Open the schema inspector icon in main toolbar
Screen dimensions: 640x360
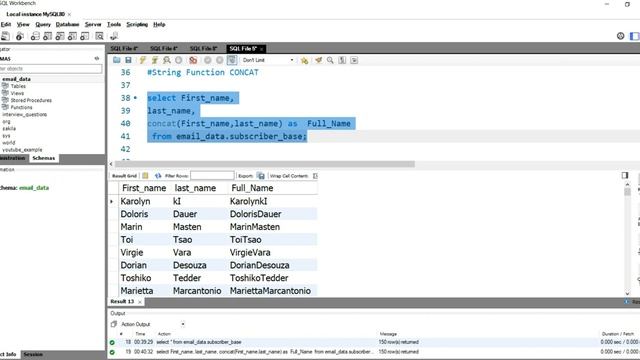[x=20, y=37]
